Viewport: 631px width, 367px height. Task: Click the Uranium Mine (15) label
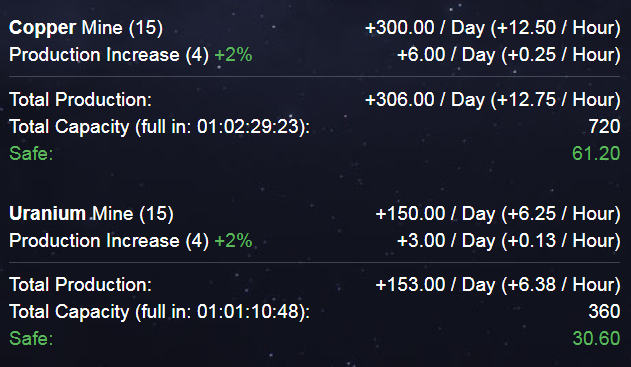91,214
